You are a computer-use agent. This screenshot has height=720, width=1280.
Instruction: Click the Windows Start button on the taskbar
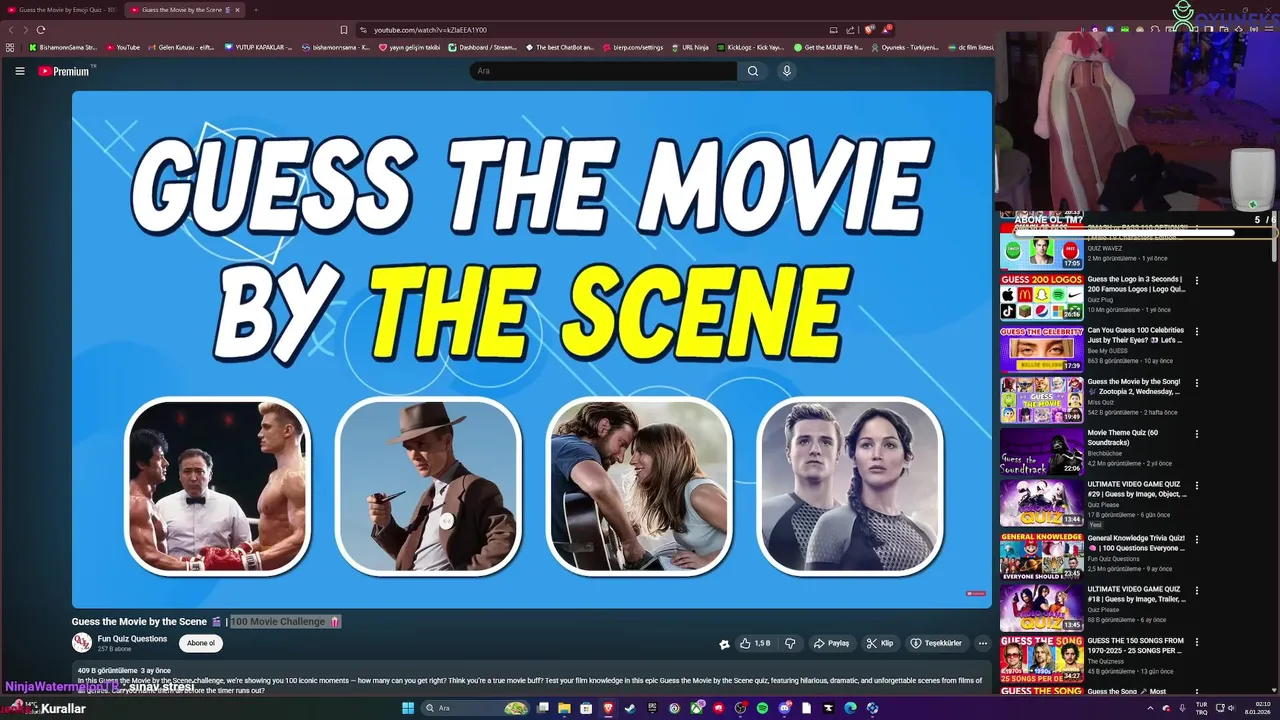click(x=408, y=708)
